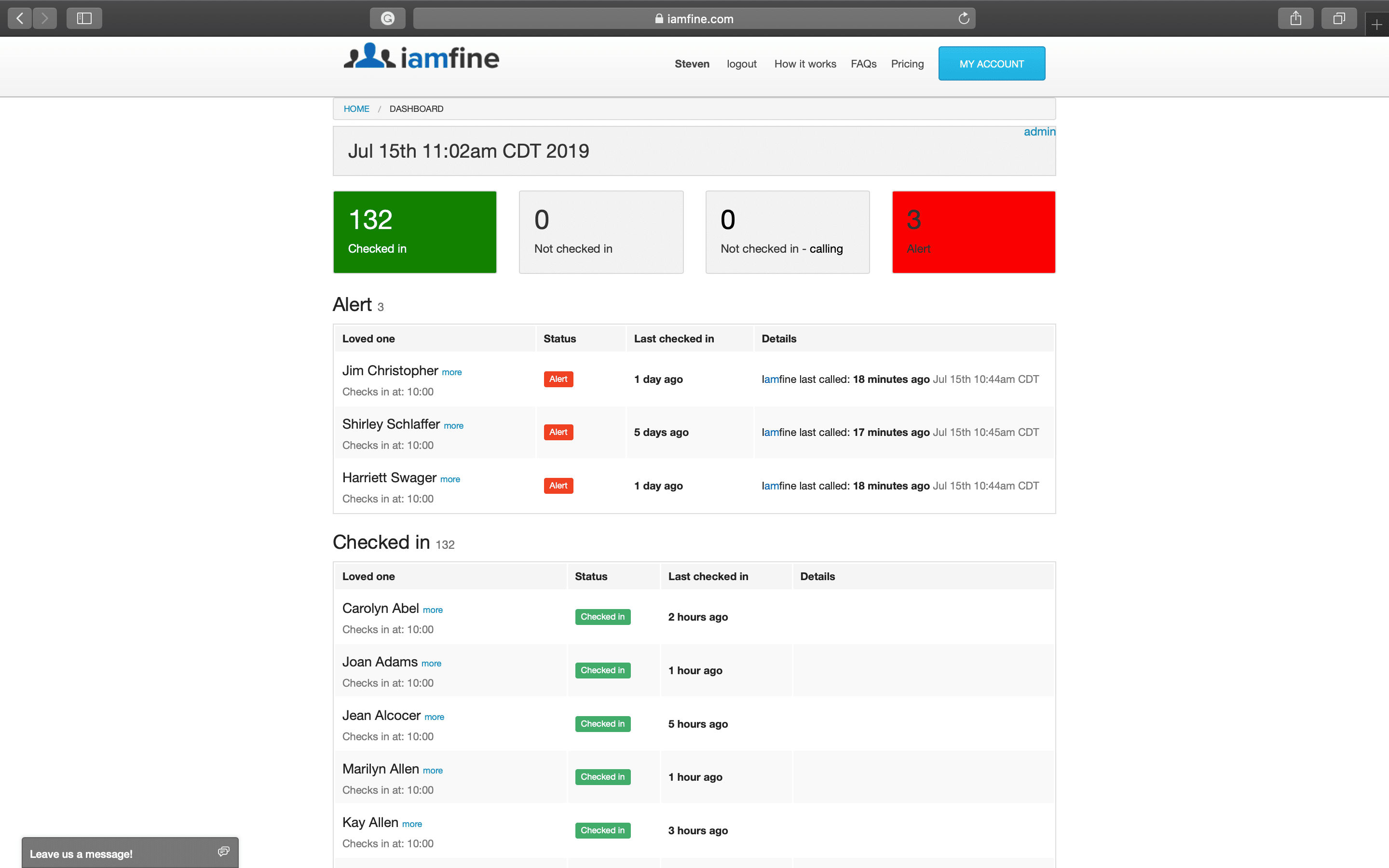Expand more for Kay Allen
This screenshot has height=868, width=1389.
pyautogui.click(x=411, y=824)
